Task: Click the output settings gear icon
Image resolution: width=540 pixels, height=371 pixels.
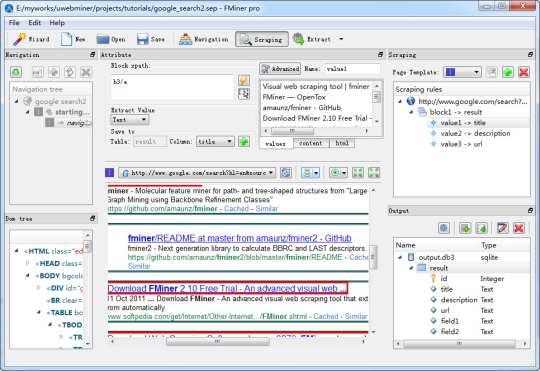Action: (444, 228)
